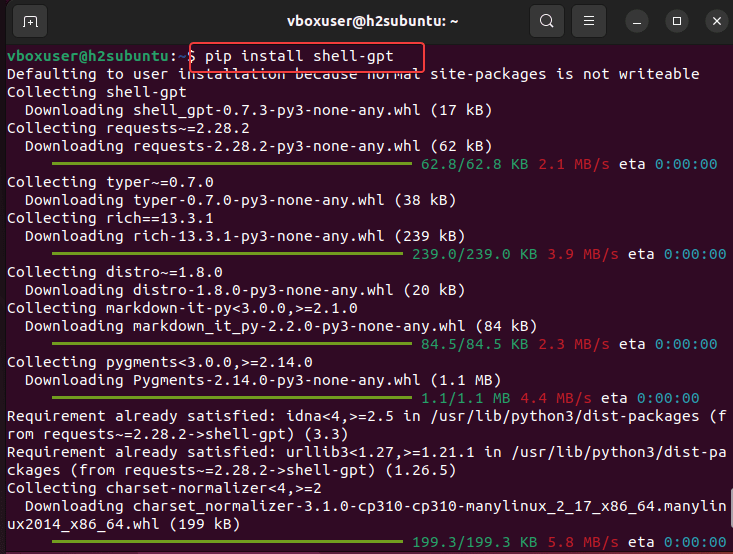The height and width of the screenshot is (554, 733).
Task: Click 'Downloading markdown_it_py-2.2.0' line
Action: (x=281, y=326)
